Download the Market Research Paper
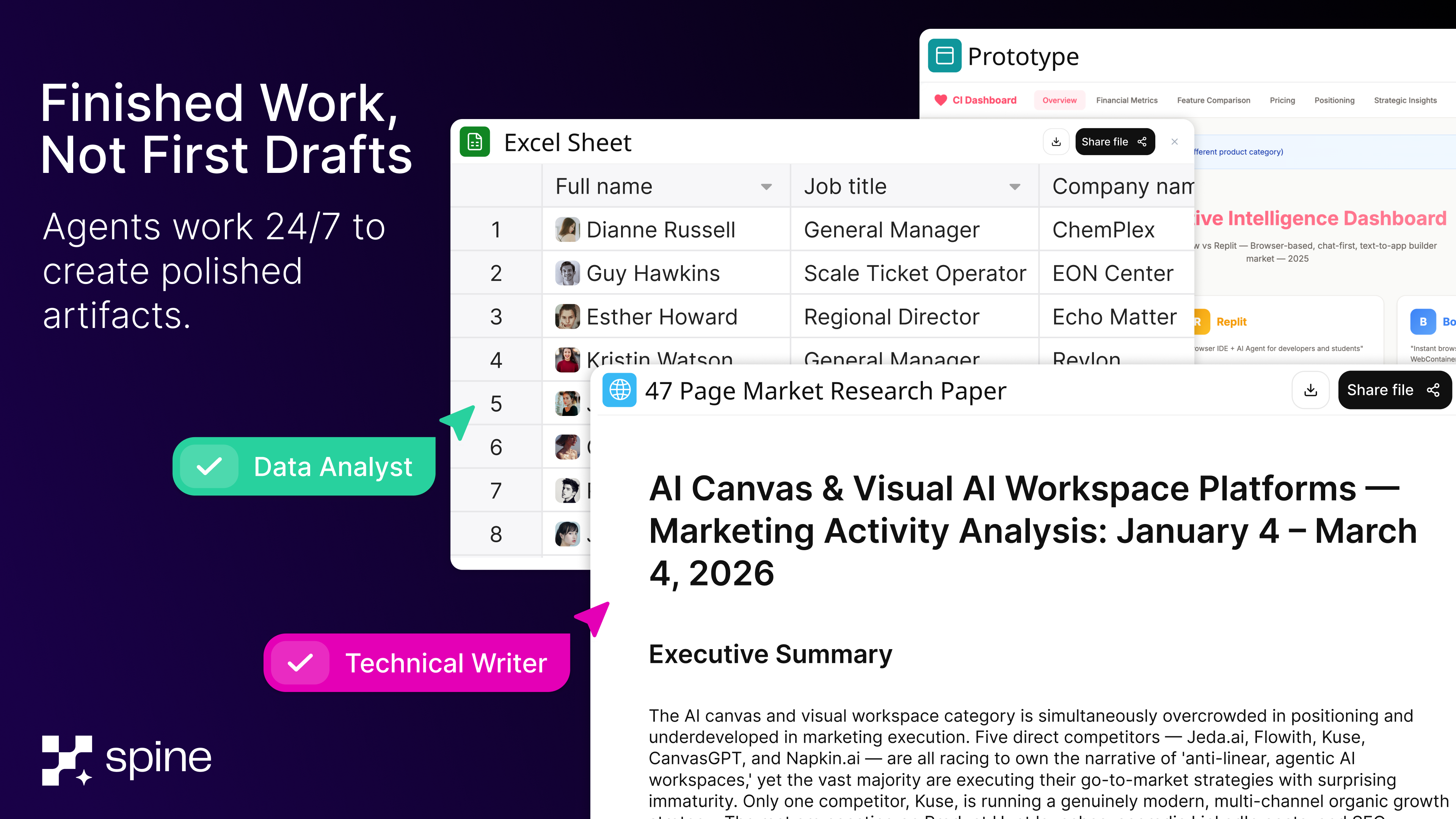 pos(1310,390)
